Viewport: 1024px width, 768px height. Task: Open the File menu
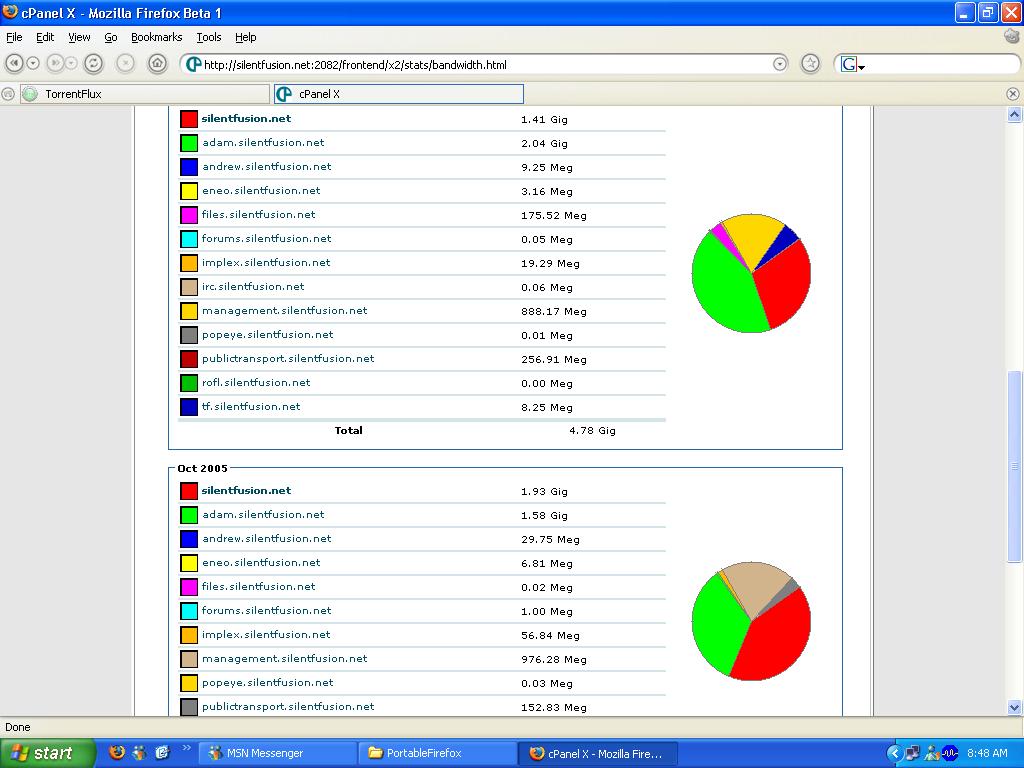14,37
